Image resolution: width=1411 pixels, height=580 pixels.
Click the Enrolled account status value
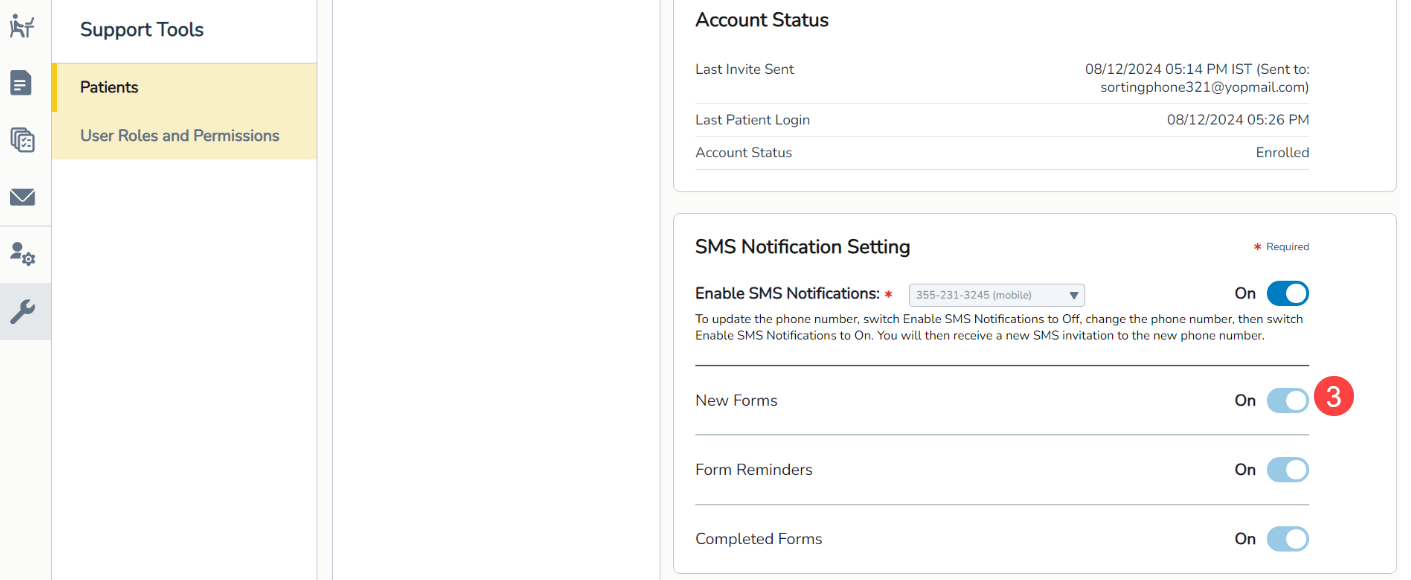click(1282, 153)
